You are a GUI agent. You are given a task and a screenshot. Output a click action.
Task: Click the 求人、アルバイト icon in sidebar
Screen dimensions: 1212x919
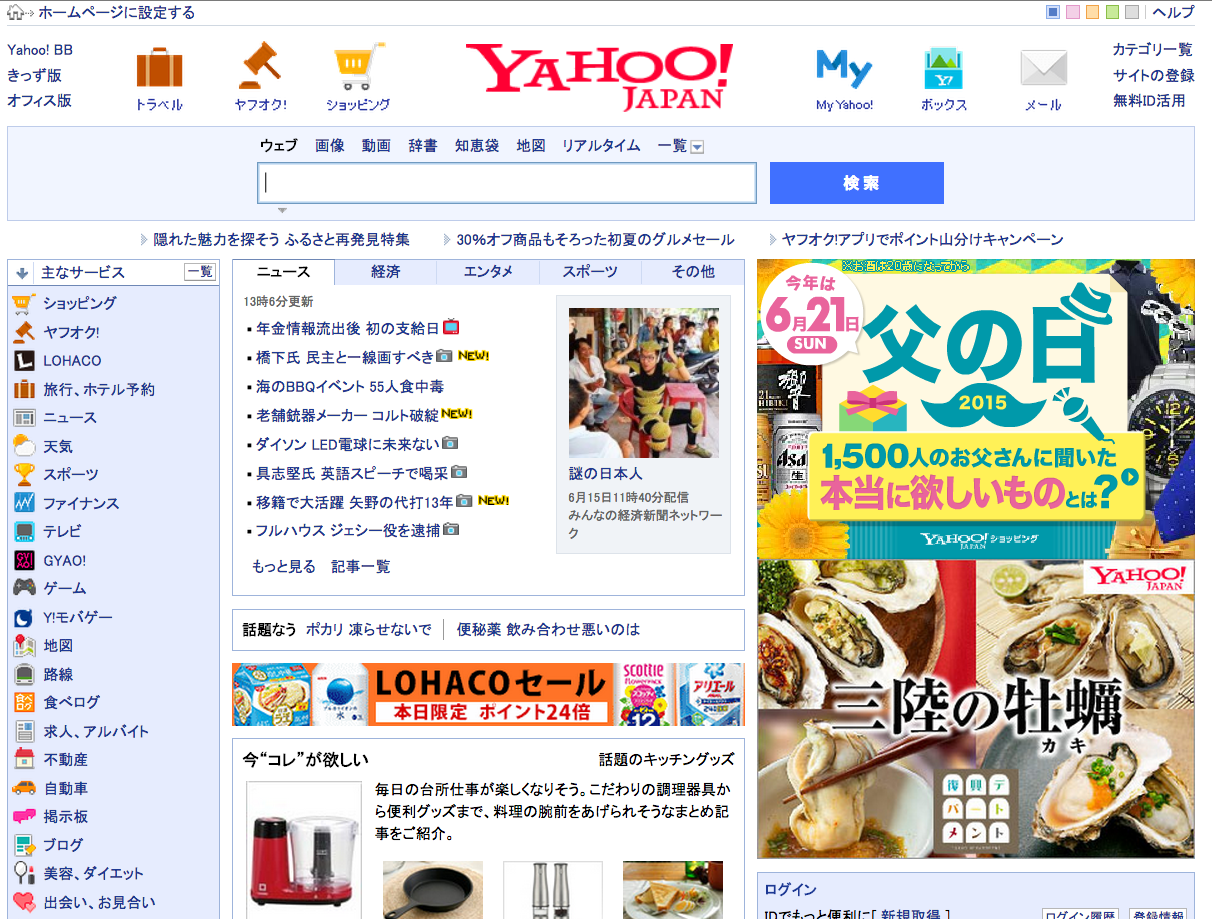(25, 731)
